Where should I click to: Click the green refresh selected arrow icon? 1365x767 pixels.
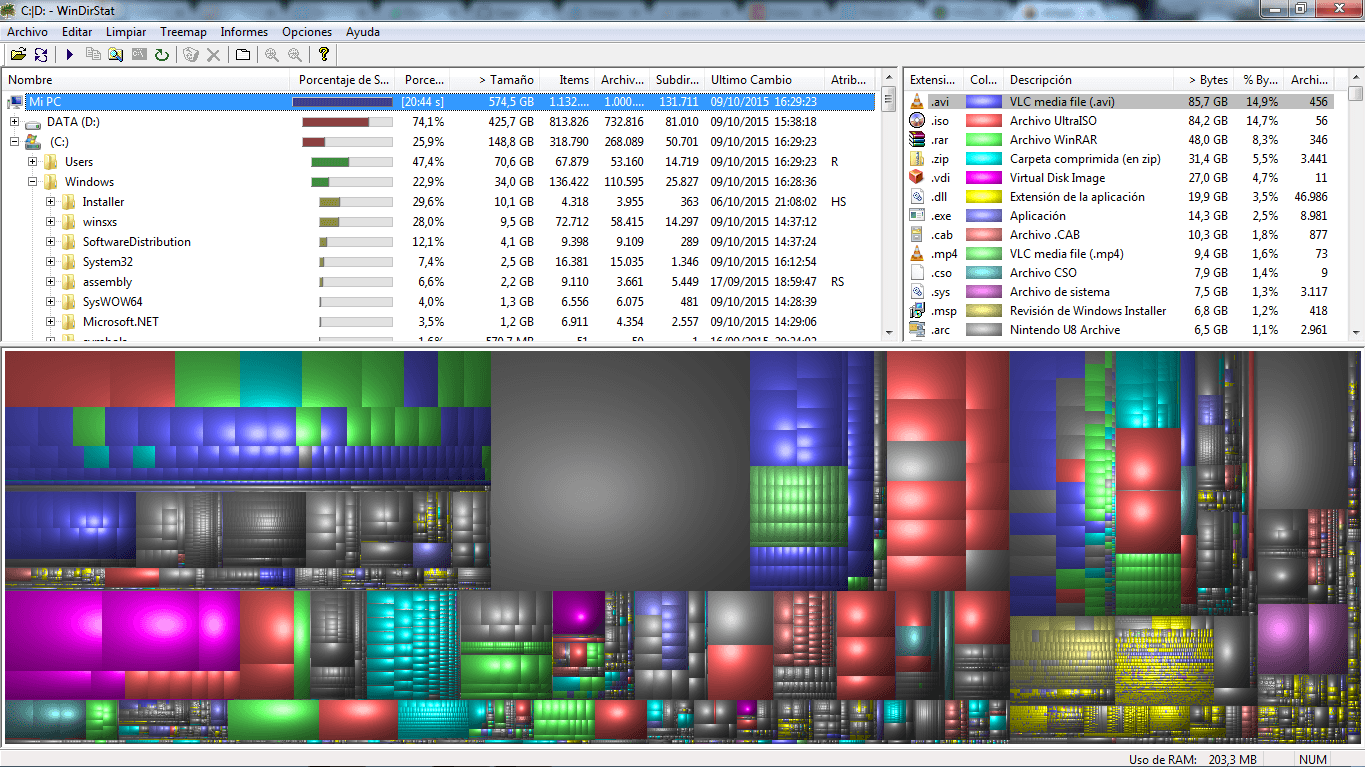(x=161, y=55)
